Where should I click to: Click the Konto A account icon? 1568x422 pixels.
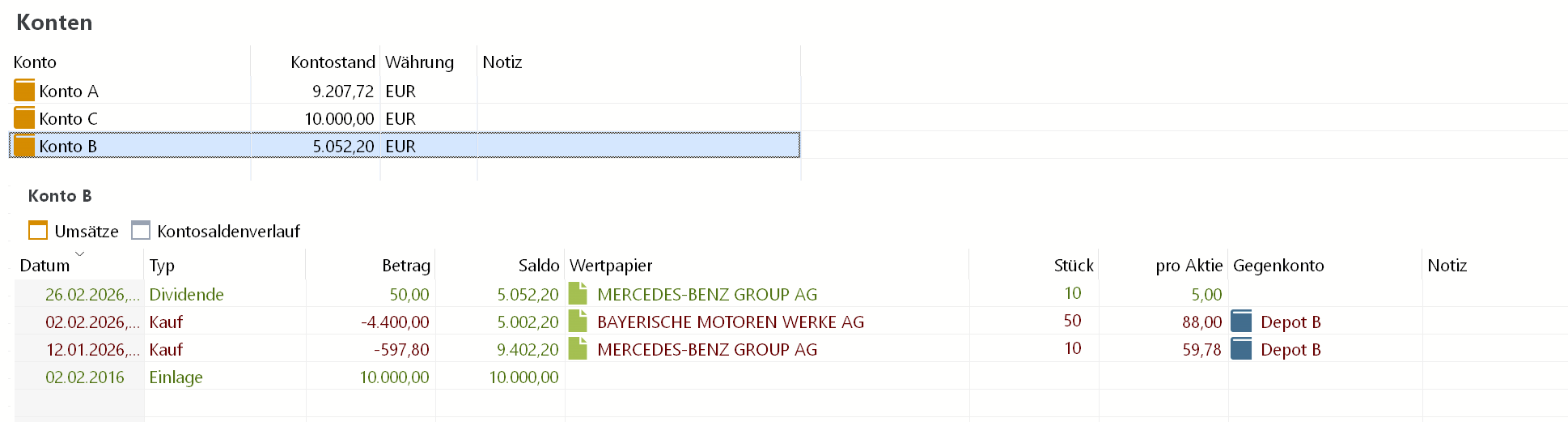24,91
